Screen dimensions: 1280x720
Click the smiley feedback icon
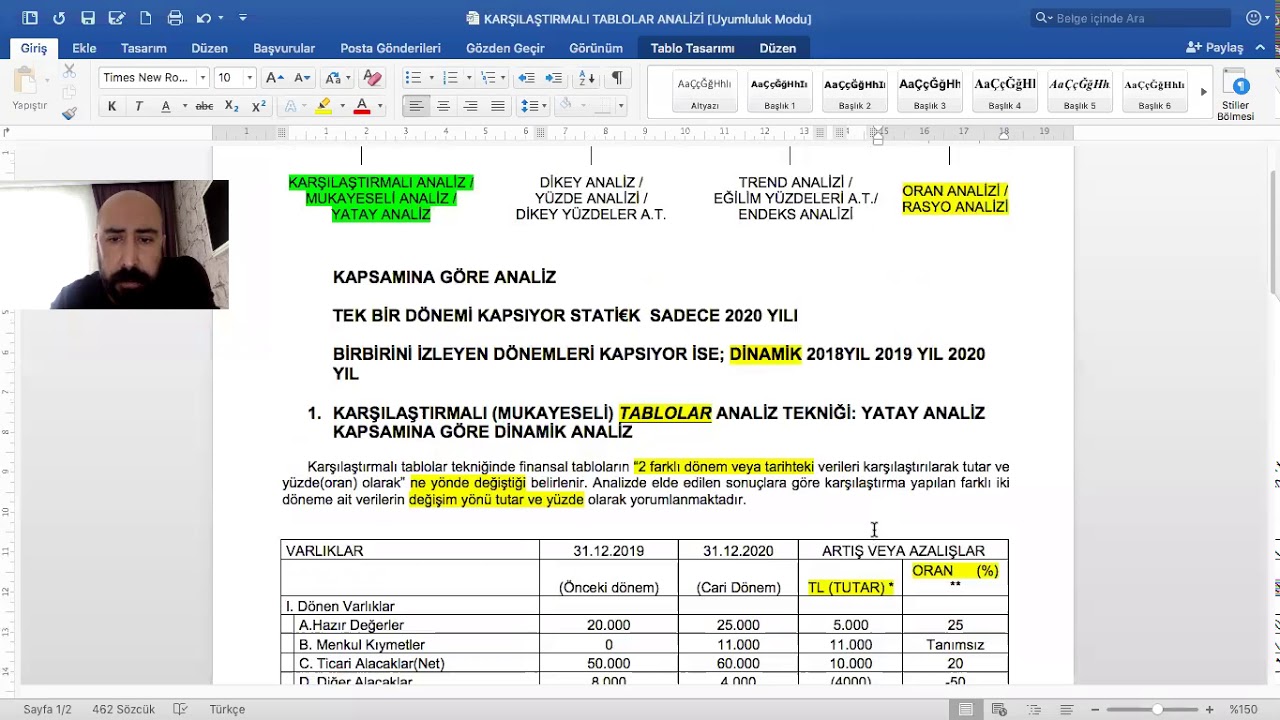pyautogui.click(x=1254, y=18)
